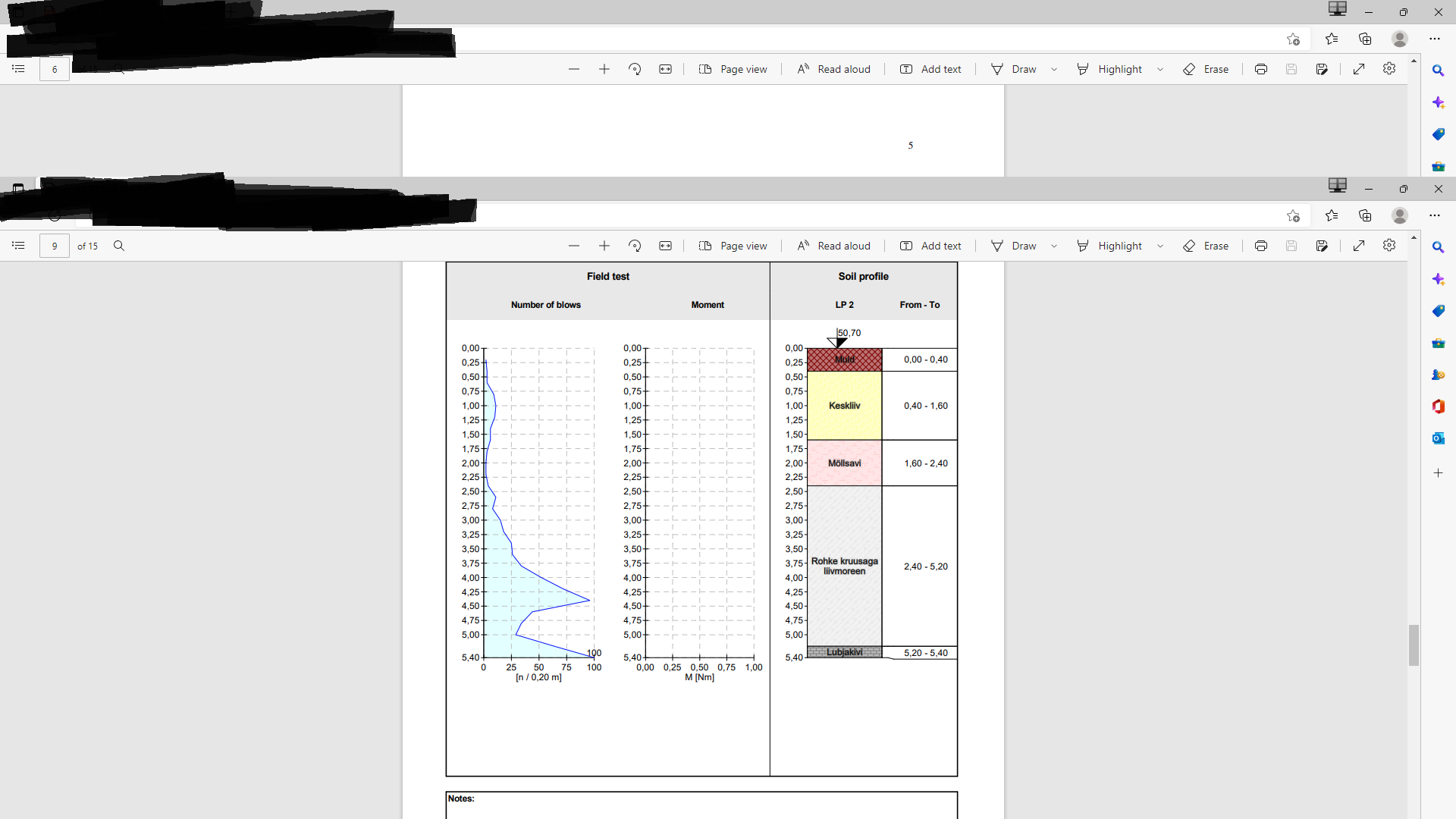Expand Draw options dropdown in lower toolbar
Viewport: 1456px width, 819px height.
(x=1054, y=246)
